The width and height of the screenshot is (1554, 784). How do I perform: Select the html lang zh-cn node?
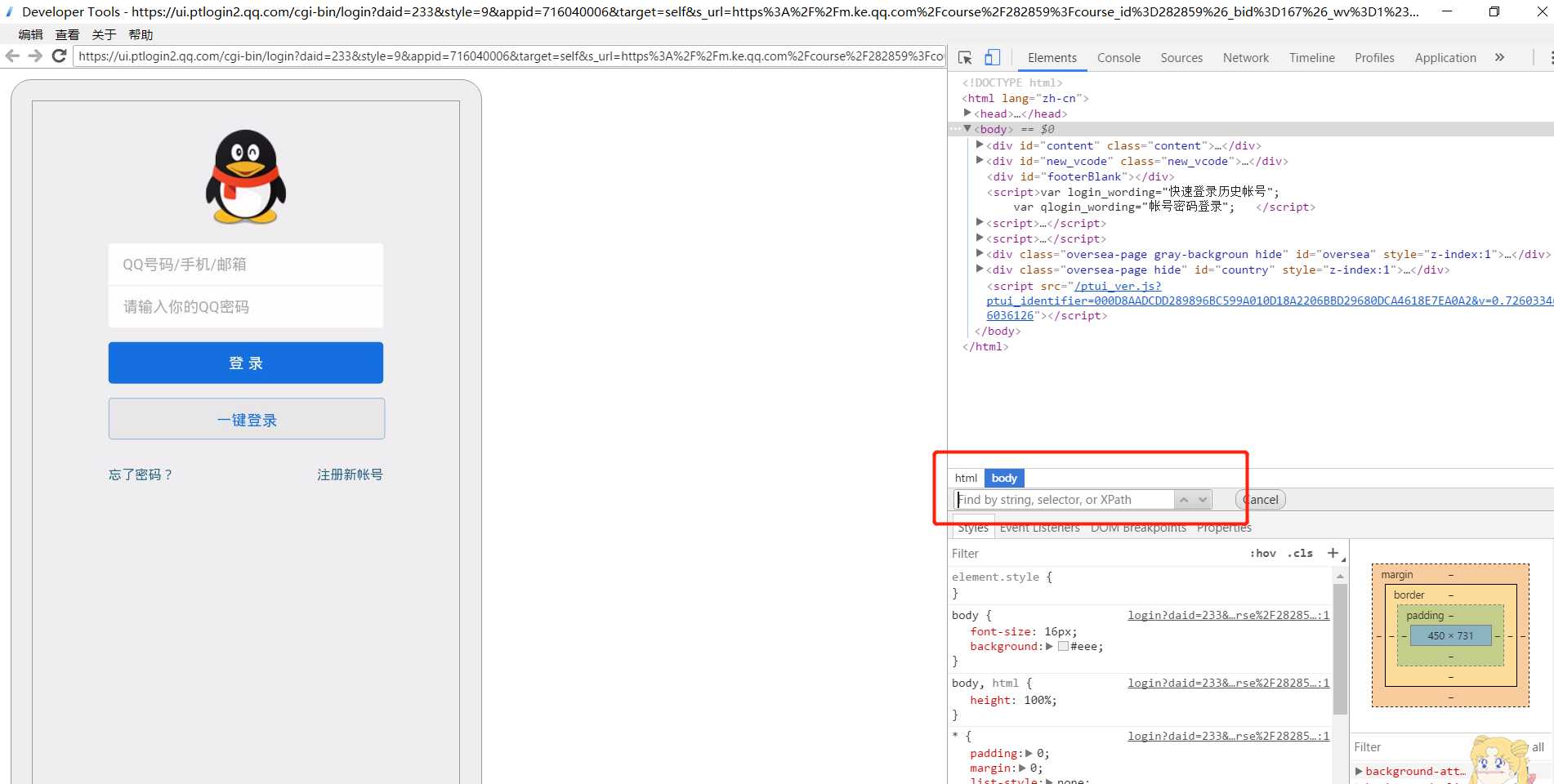coord(1025,98)
